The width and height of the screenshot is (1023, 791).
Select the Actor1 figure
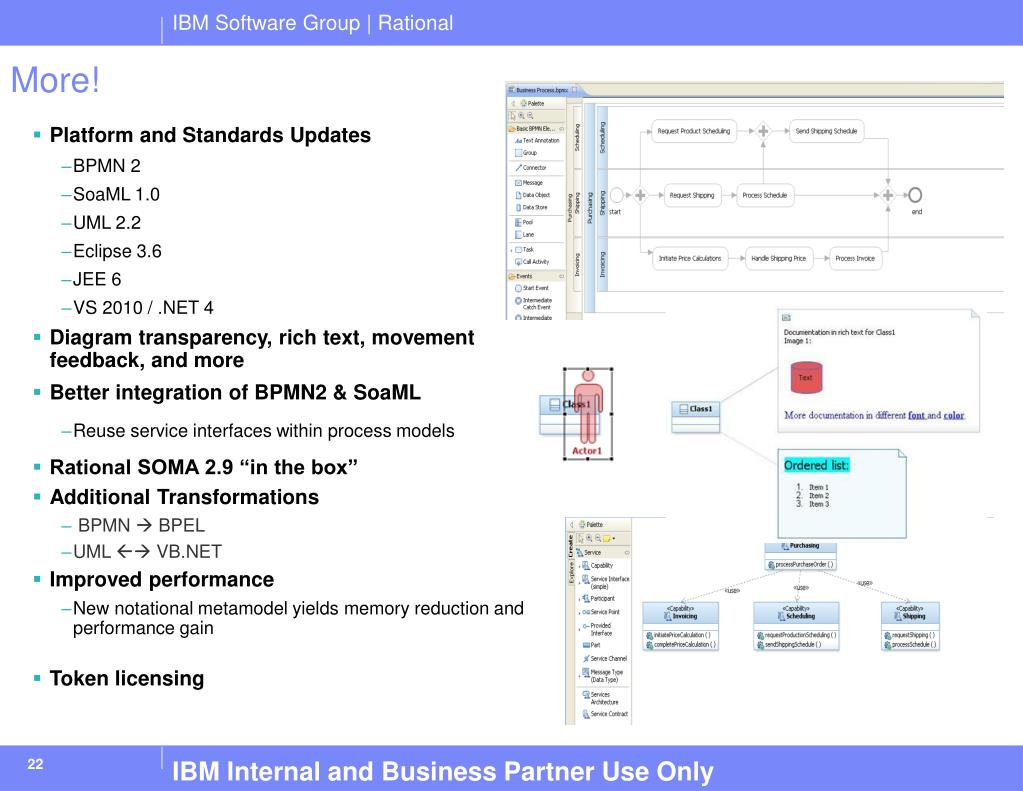pos(588,414)
